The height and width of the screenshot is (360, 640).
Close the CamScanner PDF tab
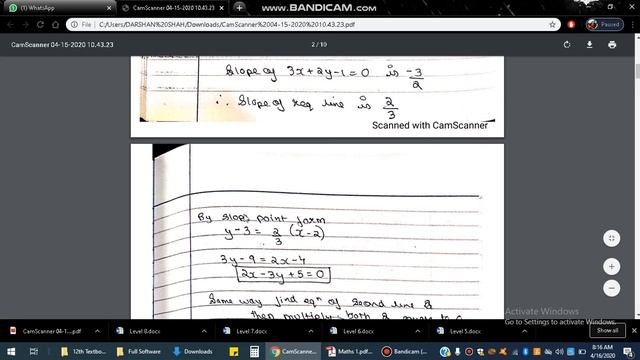point(222,8)
